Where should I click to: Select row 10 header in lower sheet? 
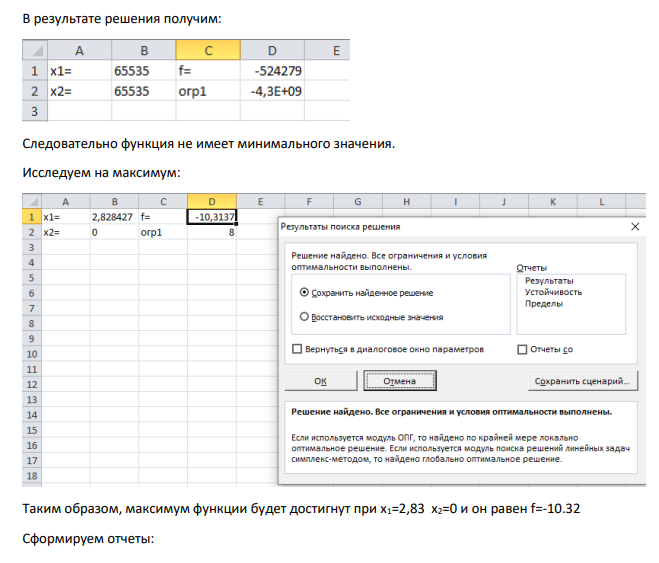(x=32, y=354)
